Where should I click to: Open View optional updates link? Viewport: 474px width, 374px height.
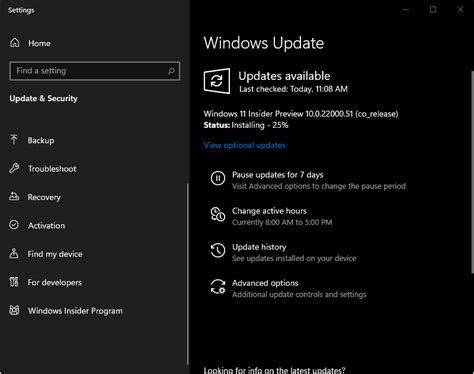244,145
